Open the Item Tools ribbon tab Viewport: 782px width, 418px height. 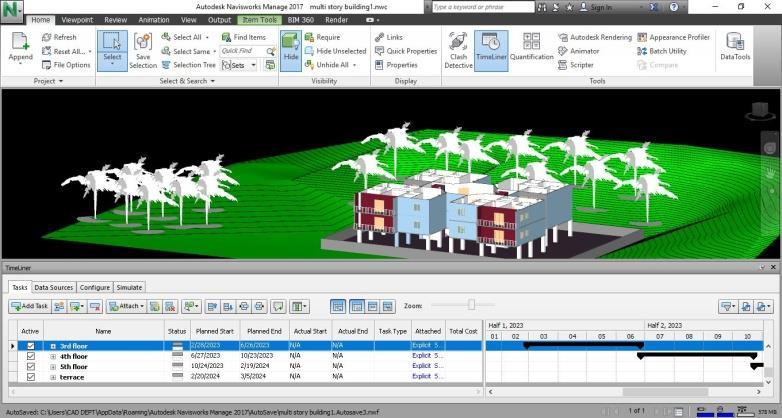[x=259, y=20]
